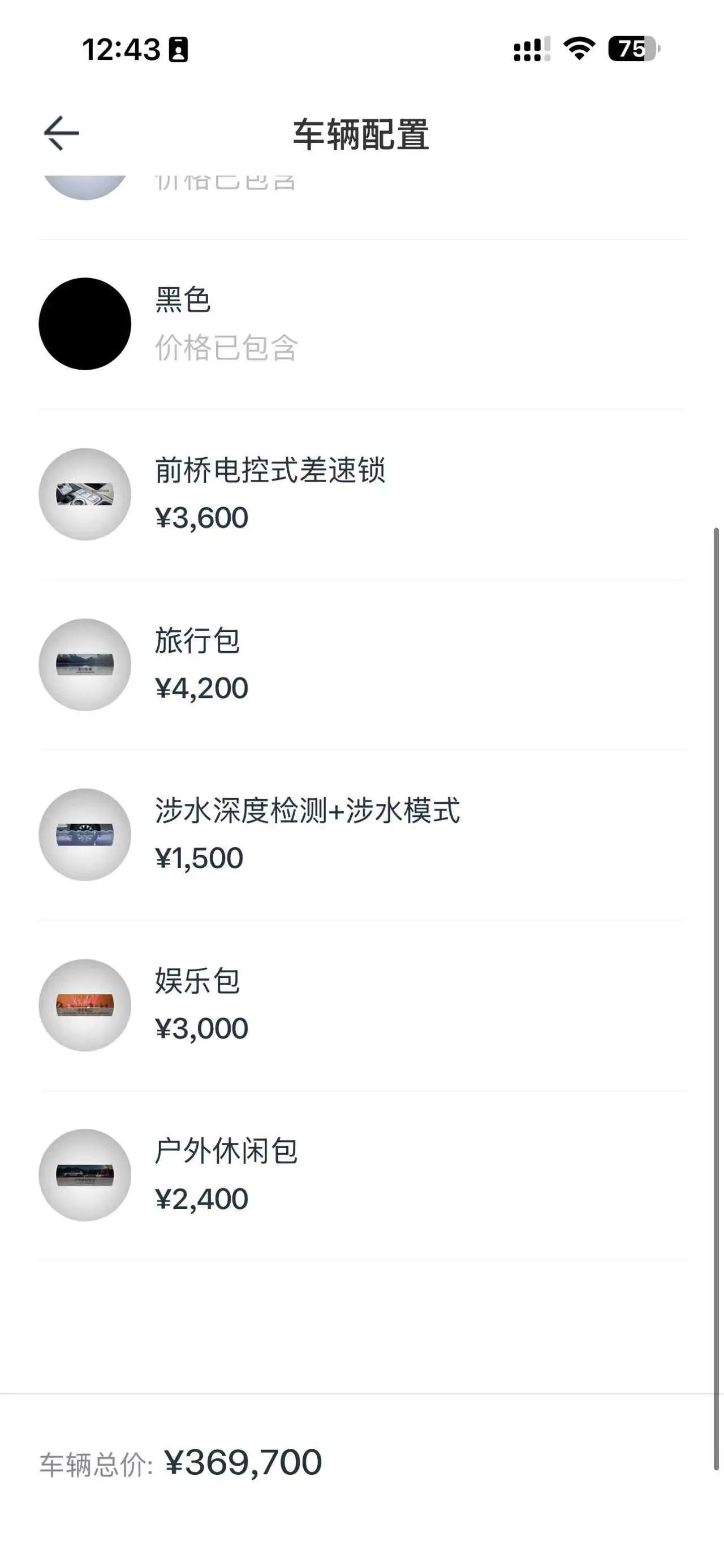Tap the 车辆配置 page title
This screenshot has height=1568, width=724.
[361, 135]
